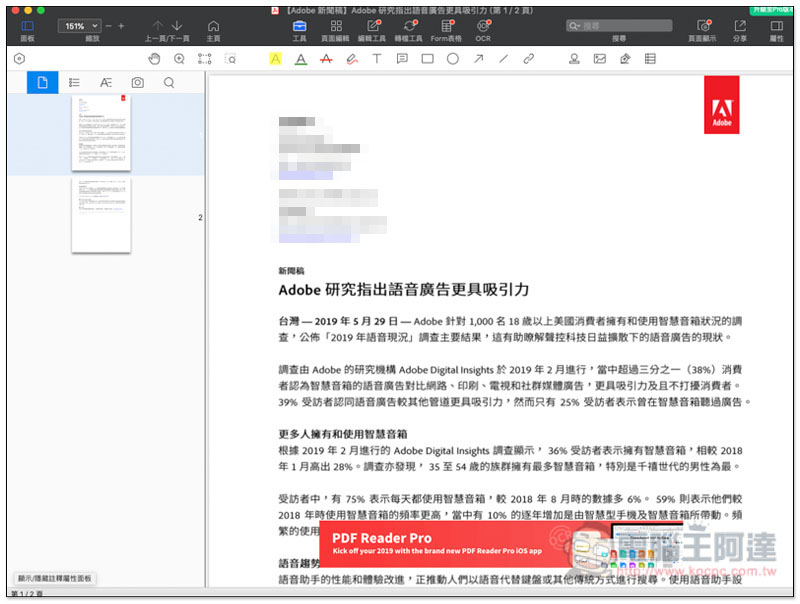Open the 151% zoom level dropdown
800x604 pixels.
(x=79, y=25)
